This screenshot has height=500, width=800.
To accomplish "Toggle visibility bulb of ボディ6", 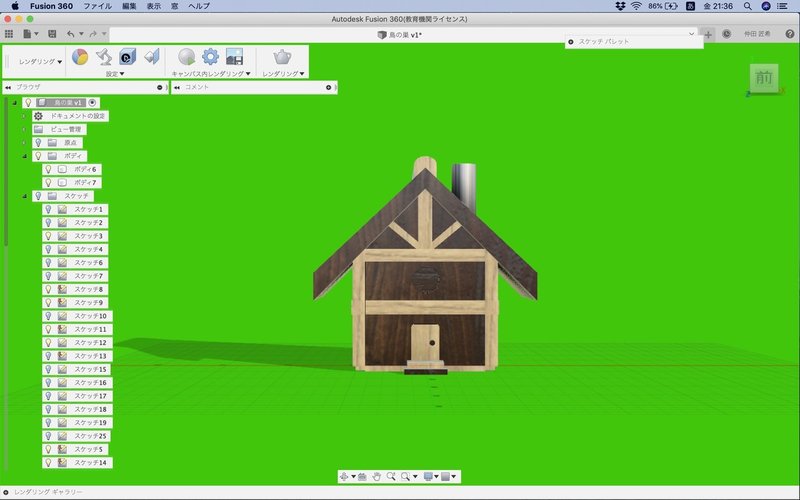I will coord(48,169).
